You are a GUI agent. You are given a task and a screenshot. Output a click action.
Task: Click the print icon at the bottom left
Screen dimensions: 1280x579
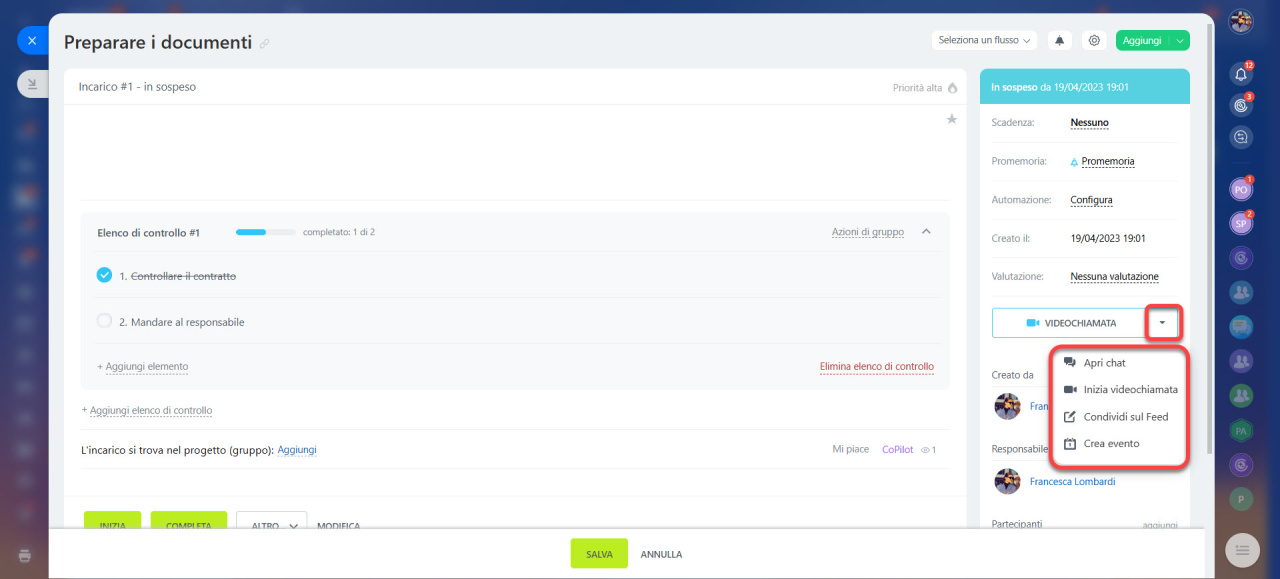(24, 555)
